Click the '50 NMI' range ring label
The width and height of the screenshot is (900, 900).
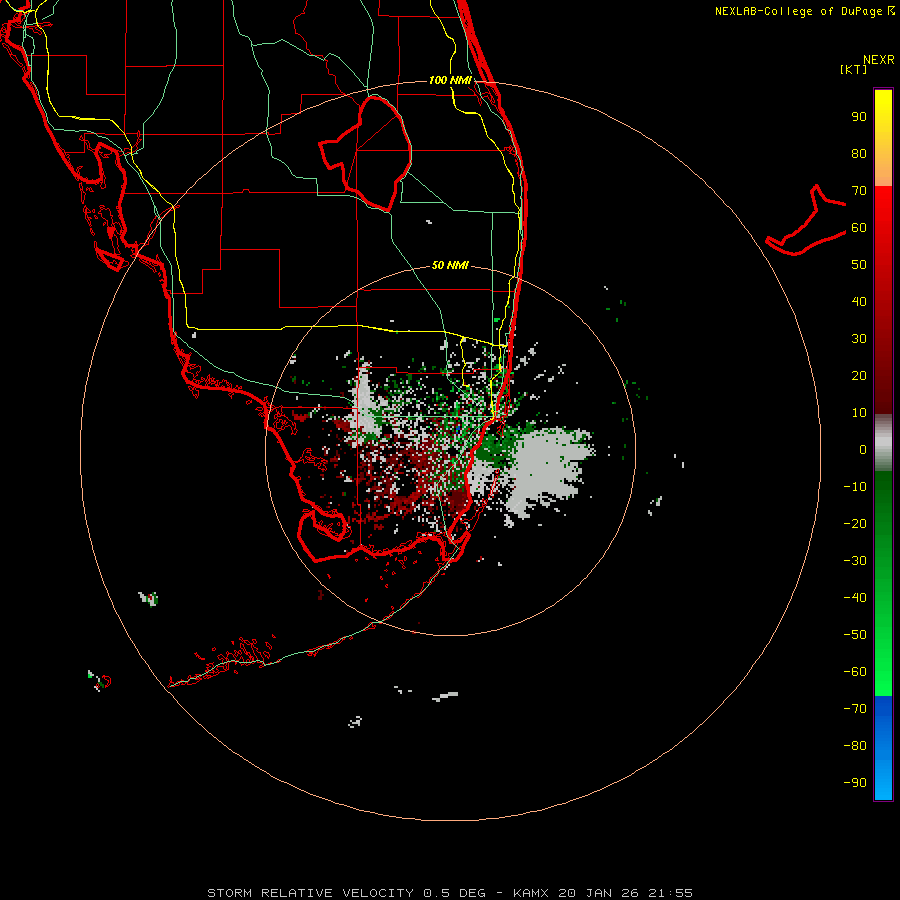point(450,265)
